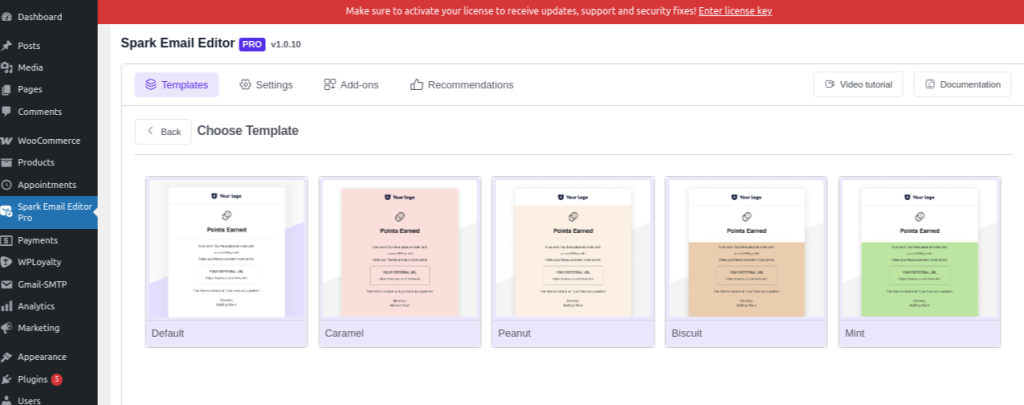Choose the Mint template thumbnail

click(920, 249)
